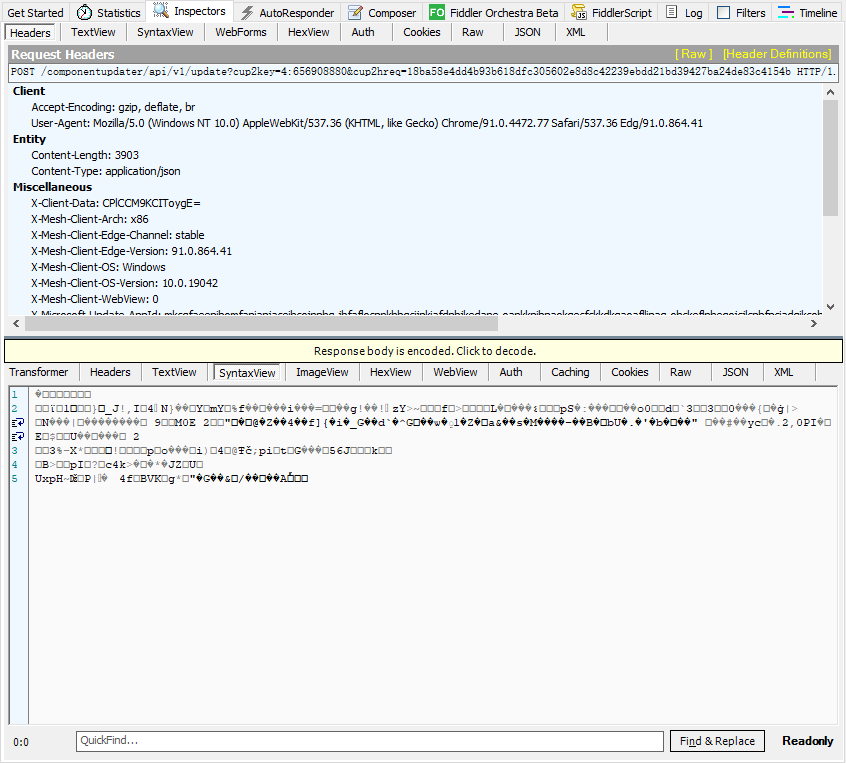Select the Content-Type: application/json row
Viewport: 846px width, 763px height.
click(106, 172)
